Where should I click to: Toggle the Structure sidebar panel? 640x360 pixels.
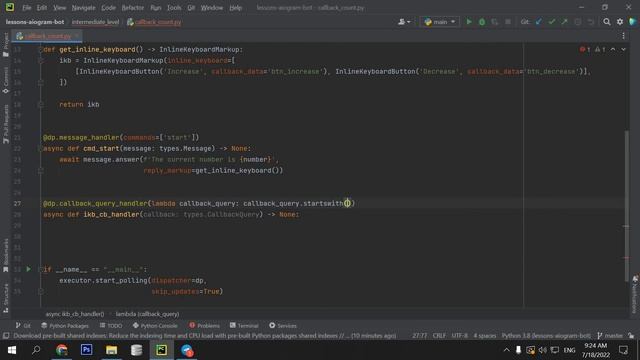tap(6, 298)
